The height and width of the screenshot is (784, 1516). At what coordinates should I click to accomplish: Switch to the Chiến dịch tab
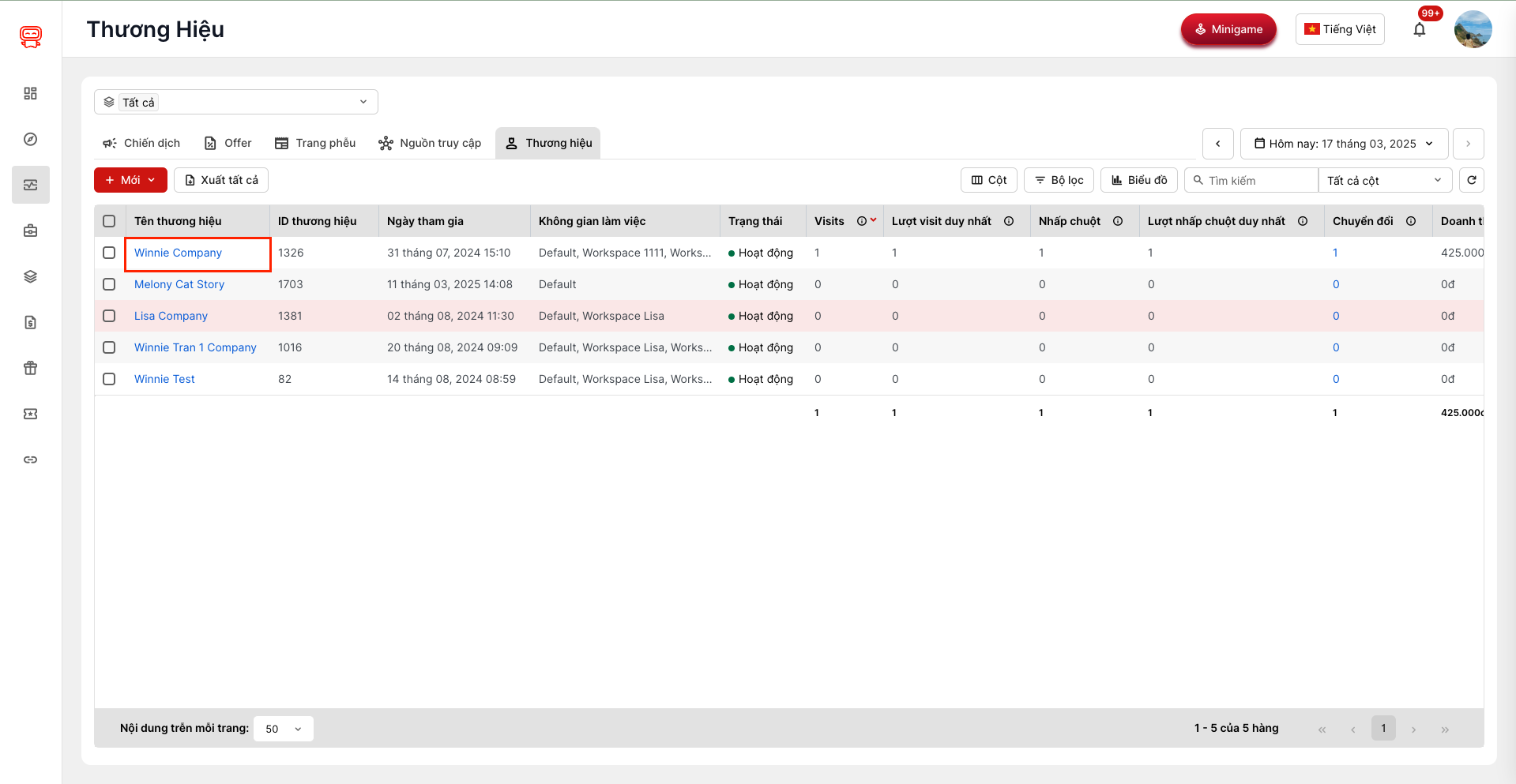coord(141,143)
